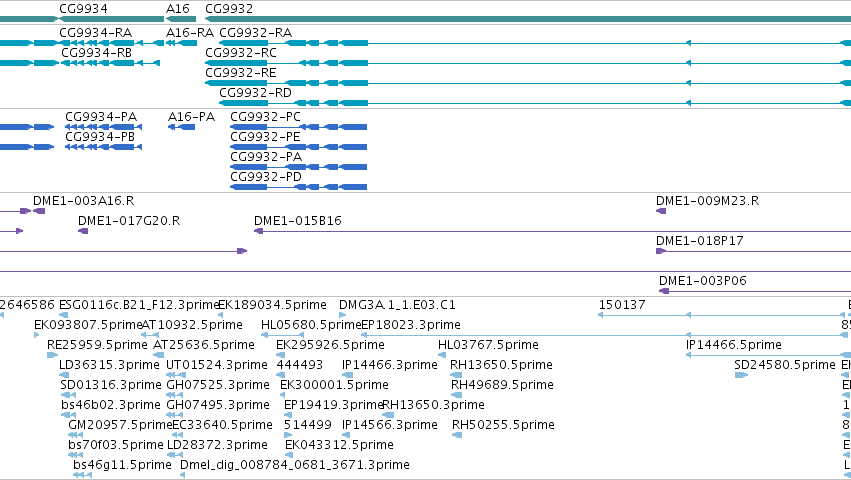
Task: Click the CG9932-RC transcript label
Action: tap(241, 53)
